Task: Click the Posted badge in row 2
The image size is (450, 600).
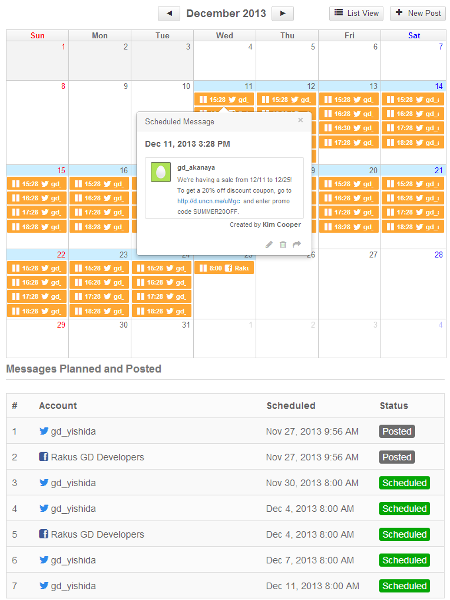Action: point(397,457)
